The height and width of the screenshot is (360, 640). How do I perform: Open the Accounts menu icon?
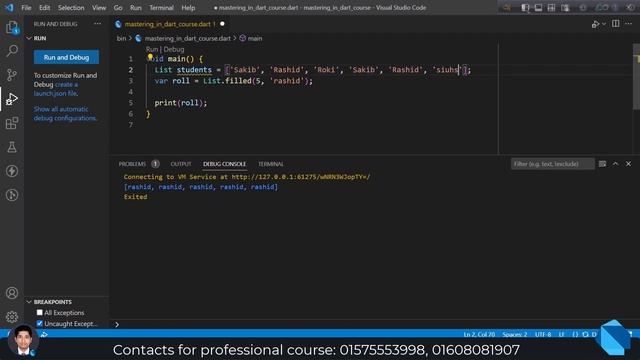point(12,293)
